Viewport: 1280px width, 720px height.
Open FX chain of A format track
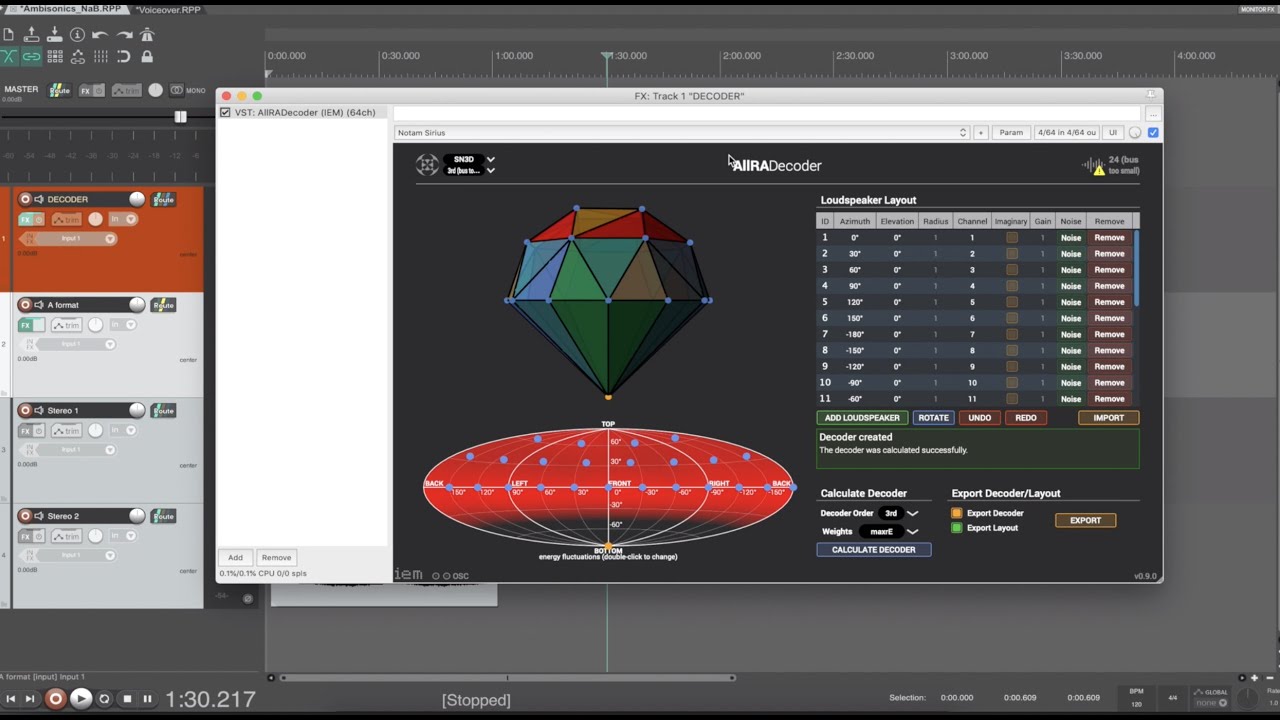[x=26, y=325]
